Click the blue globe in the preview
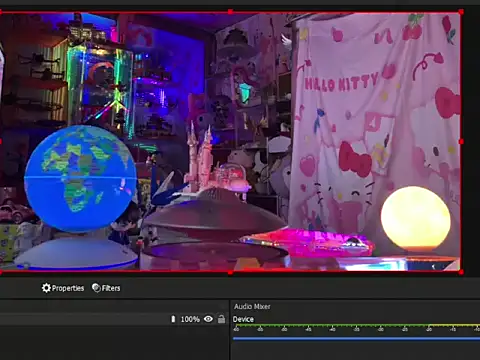The image size is (480, 360). 81,179
